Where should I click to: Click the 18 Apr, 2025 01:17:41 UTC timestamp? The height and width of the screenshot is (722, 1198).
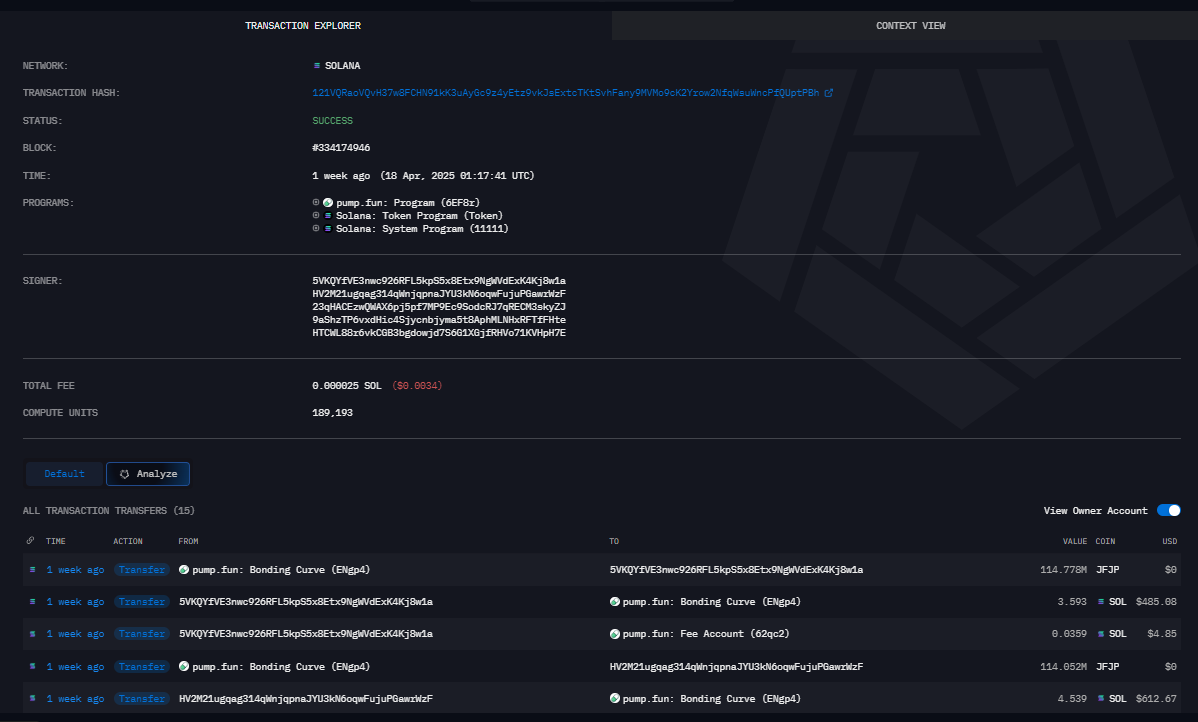click(457, 176)
